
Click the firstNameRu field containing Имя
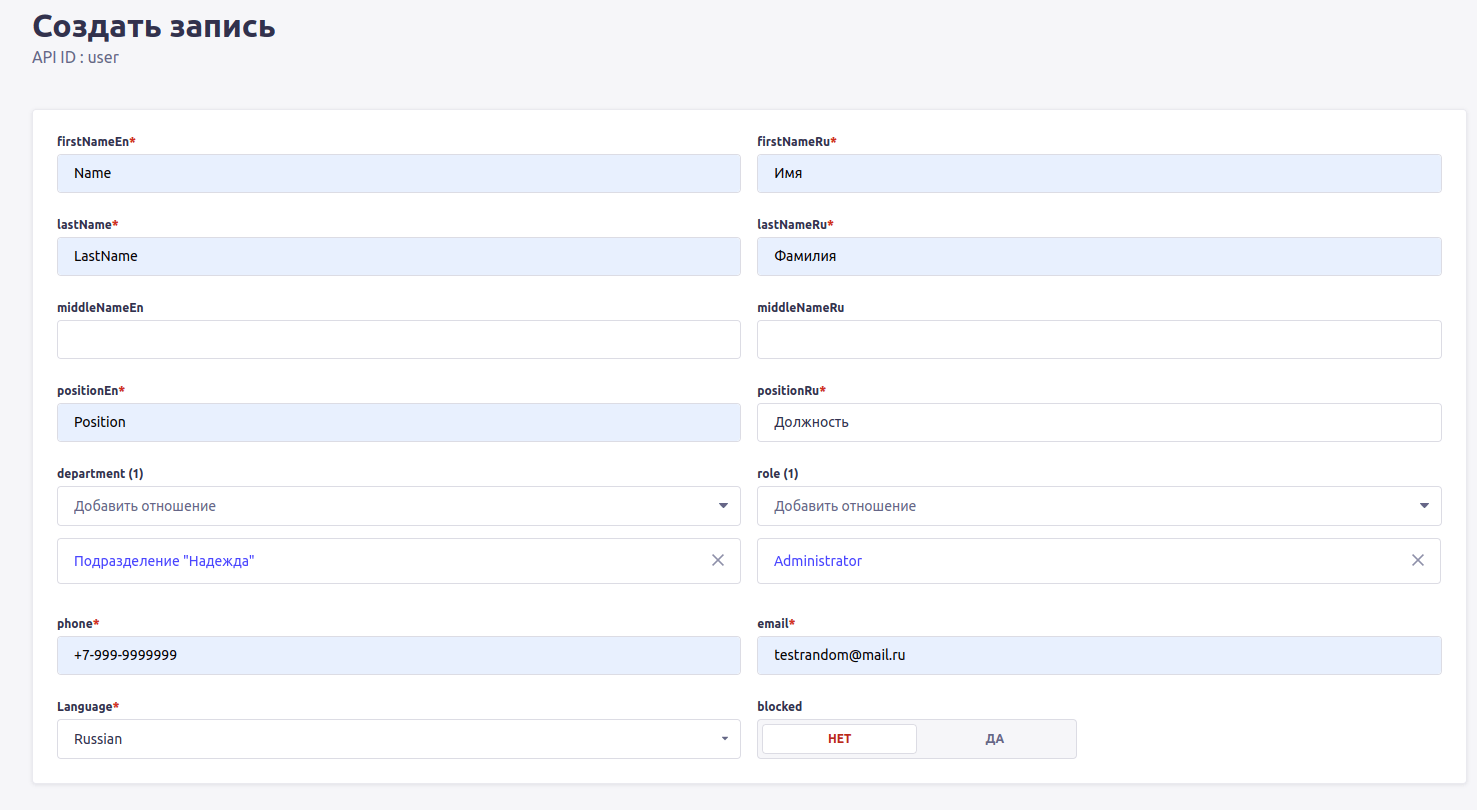point(1098,173)
